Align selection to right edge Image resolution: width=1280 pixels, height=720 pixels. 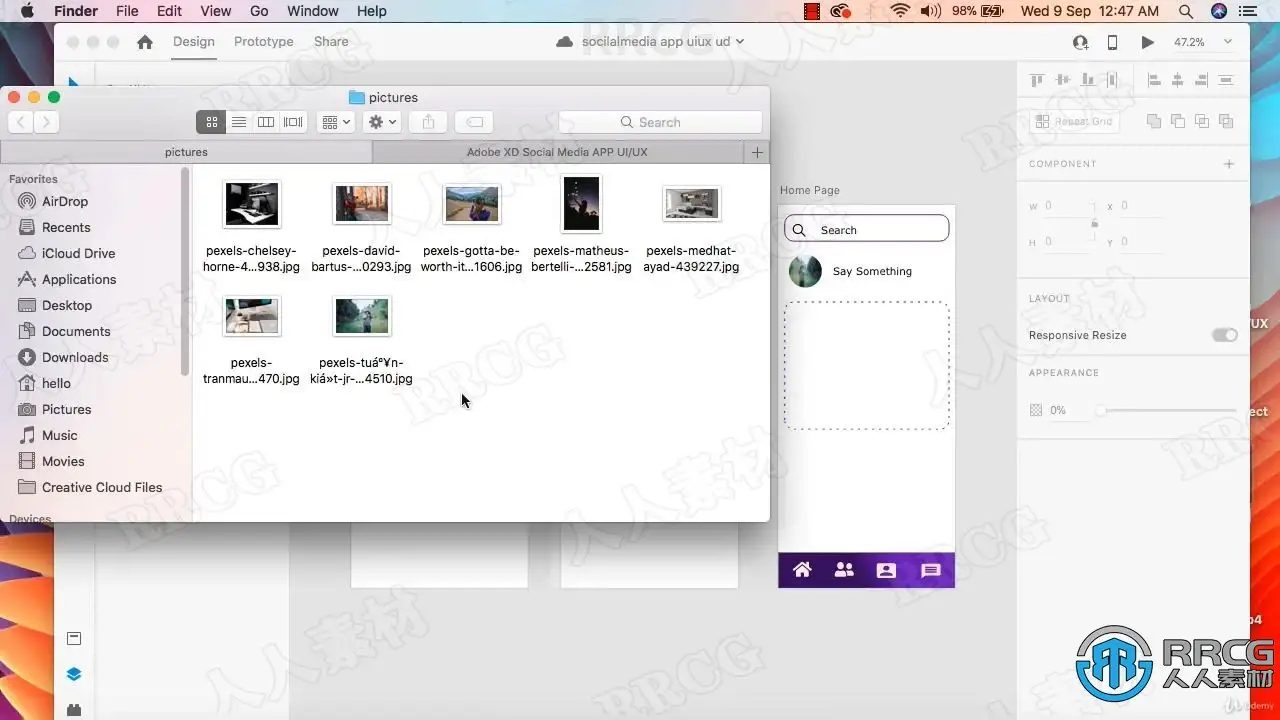point(1202,80)
